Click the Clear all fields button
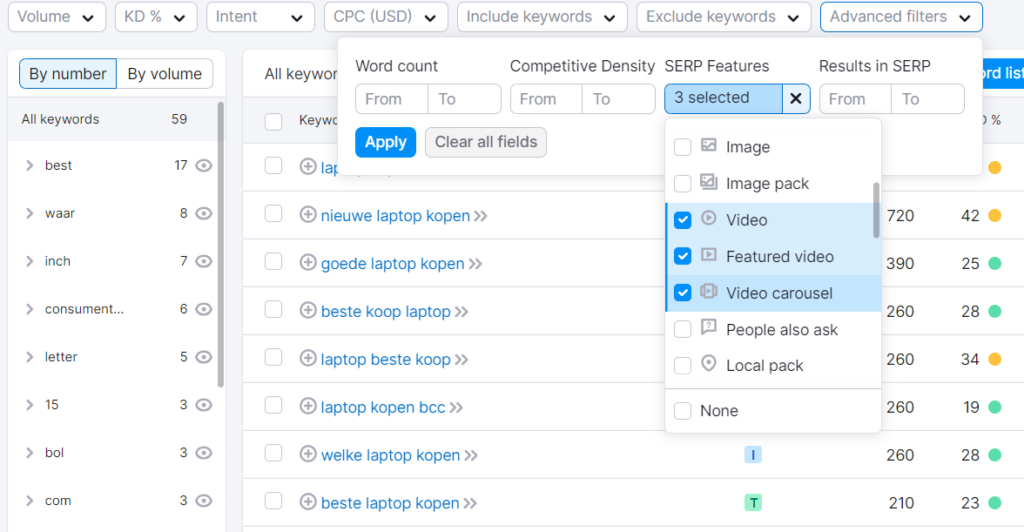1024x532 pixels. [x=486, y=142]
